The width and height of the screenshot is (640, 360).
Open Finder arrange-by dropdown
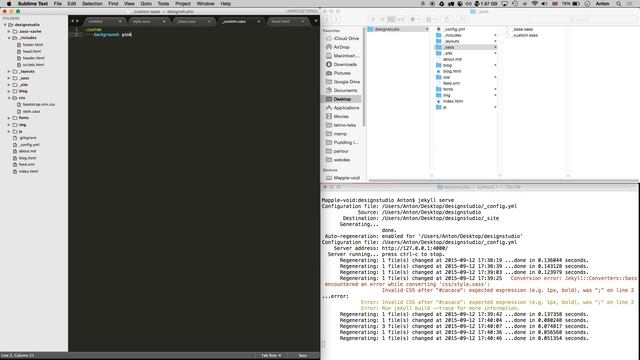(430, 20)
